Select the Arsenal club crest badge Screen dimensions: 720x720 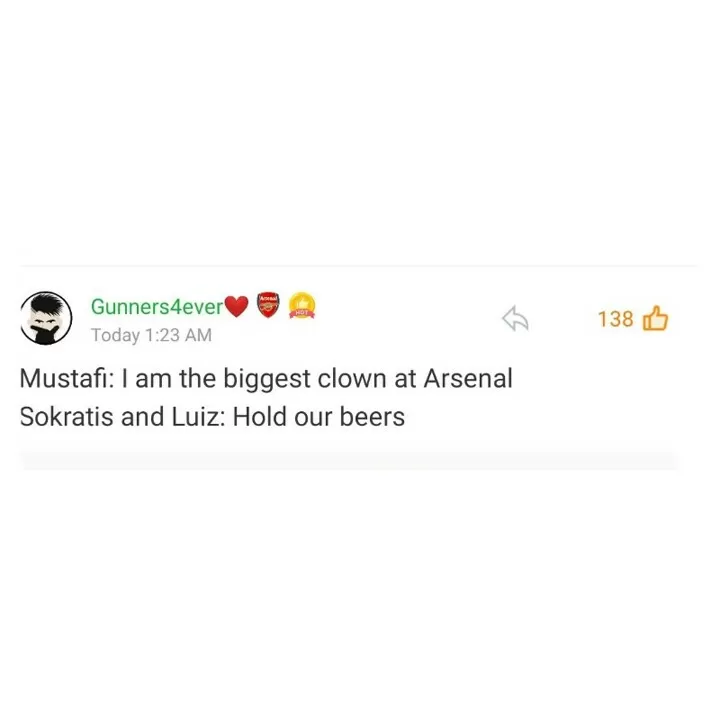pyautogui.click(x=268, y=304)
